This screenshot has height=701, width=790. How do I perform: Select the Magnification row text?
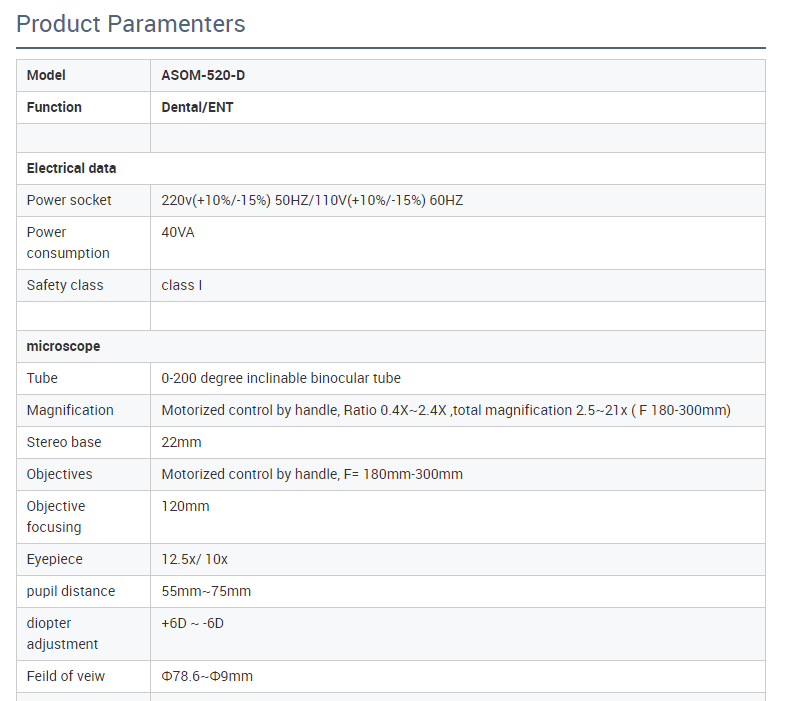446,410
